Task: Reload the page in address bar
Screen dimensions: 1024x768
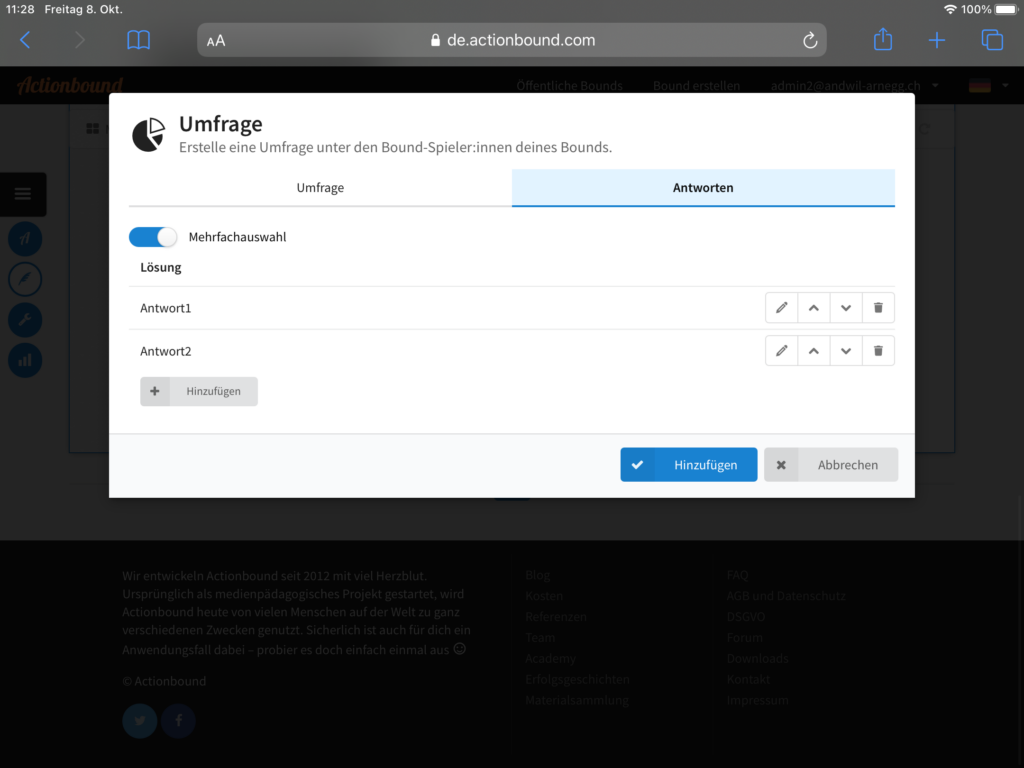Action: click(x=809, y=41)
